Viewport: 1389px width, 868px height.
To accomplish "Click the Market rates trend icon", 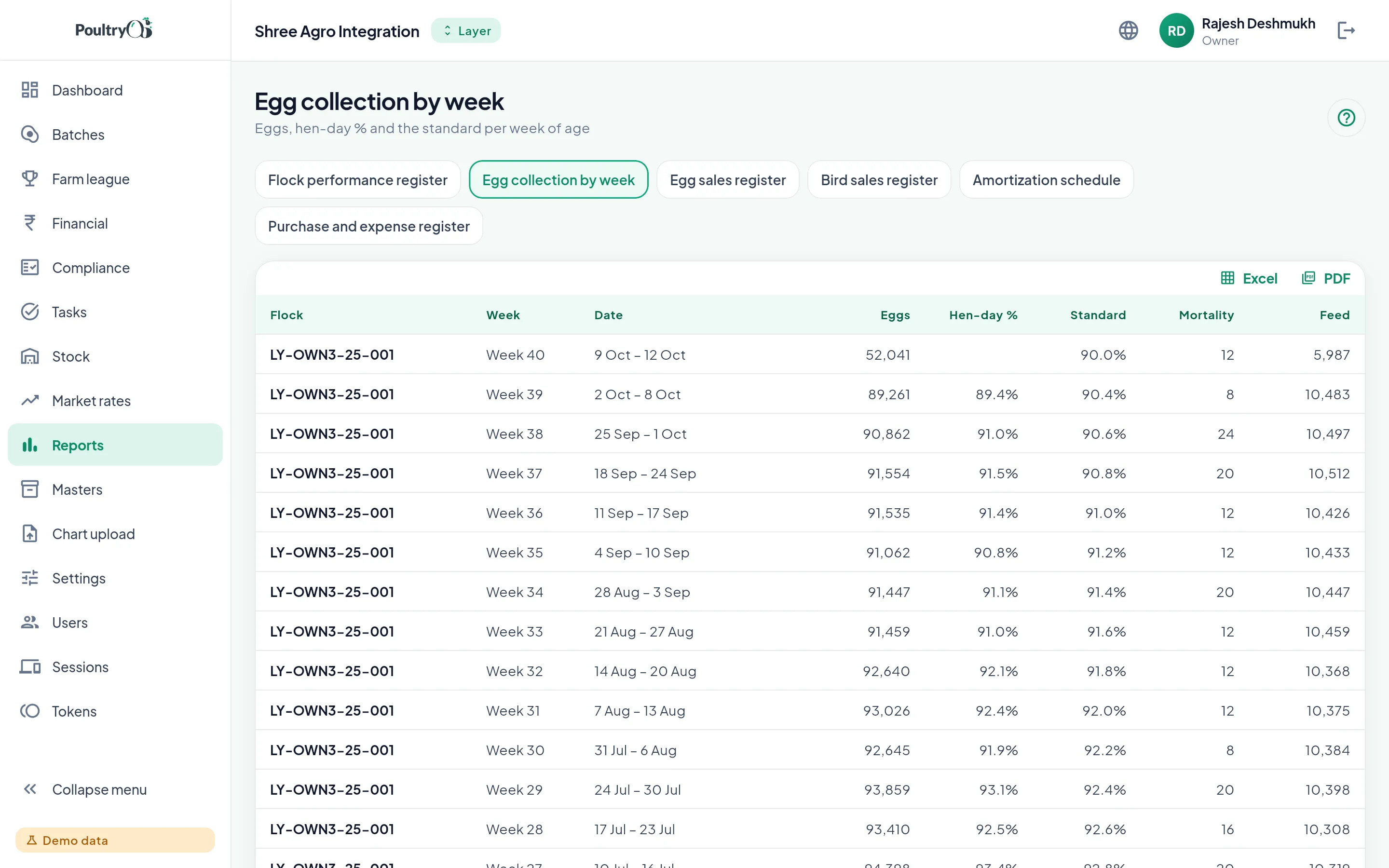I will [x=30, y=400].
